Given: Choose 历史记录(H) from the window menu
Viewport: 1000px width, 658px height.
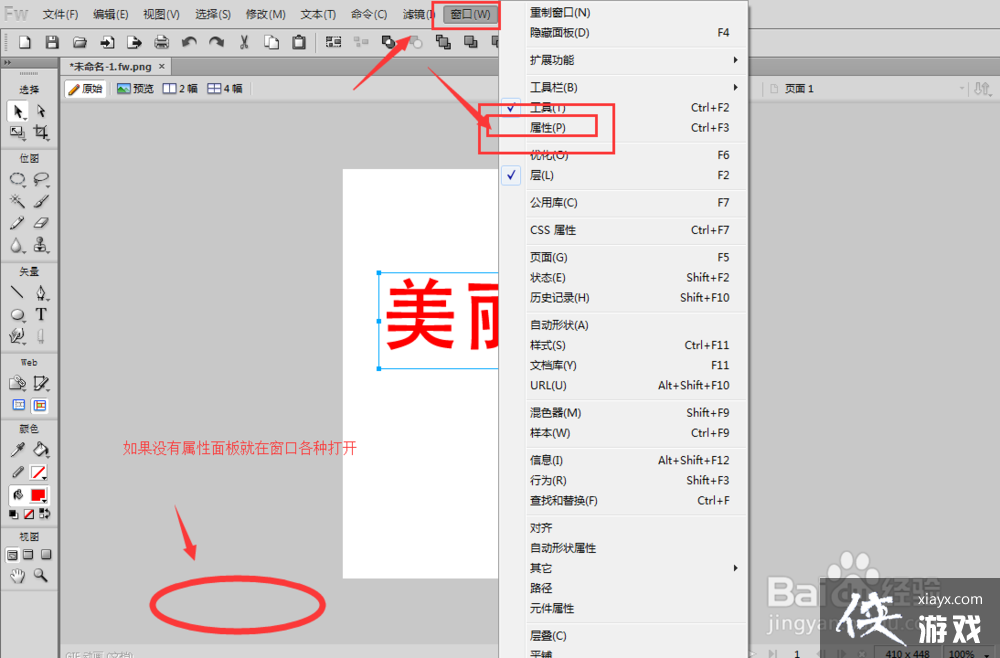Looking at the screenshot, I should click(x=559, y=298).
